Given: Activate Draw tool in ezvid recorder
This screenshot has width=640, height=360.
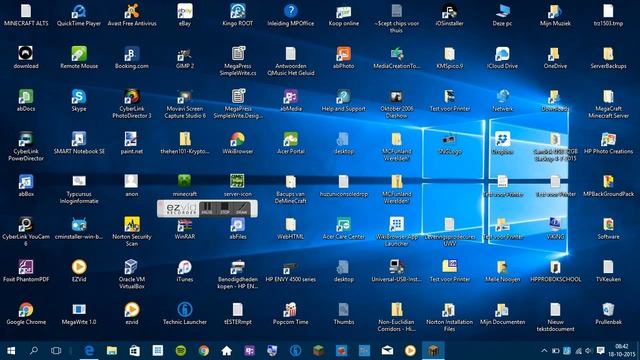Looking at the screenshot, I should click(242, 208).
